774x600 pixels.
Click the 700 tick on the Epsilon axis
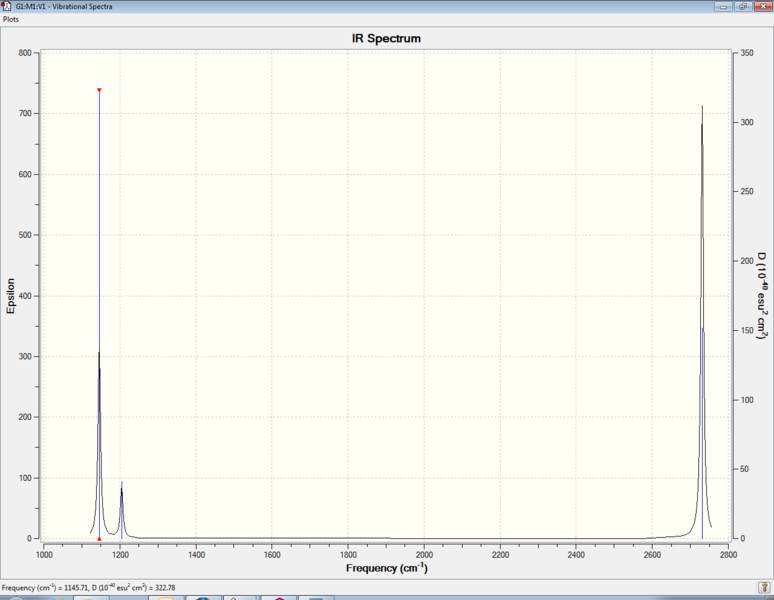click(25, 113)
